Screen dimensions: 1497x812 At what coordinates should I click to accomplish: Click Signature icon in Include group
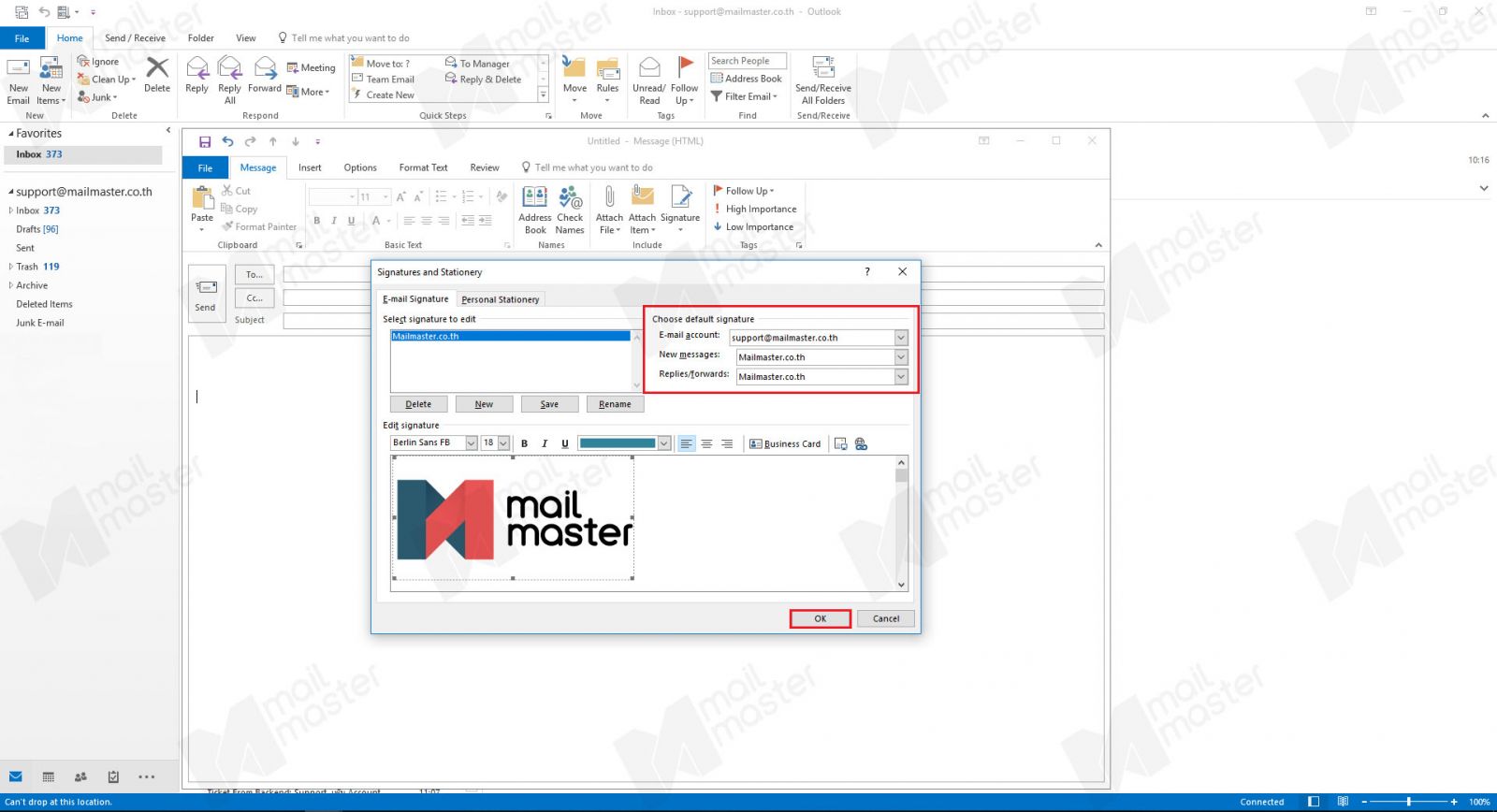[681, 196]
